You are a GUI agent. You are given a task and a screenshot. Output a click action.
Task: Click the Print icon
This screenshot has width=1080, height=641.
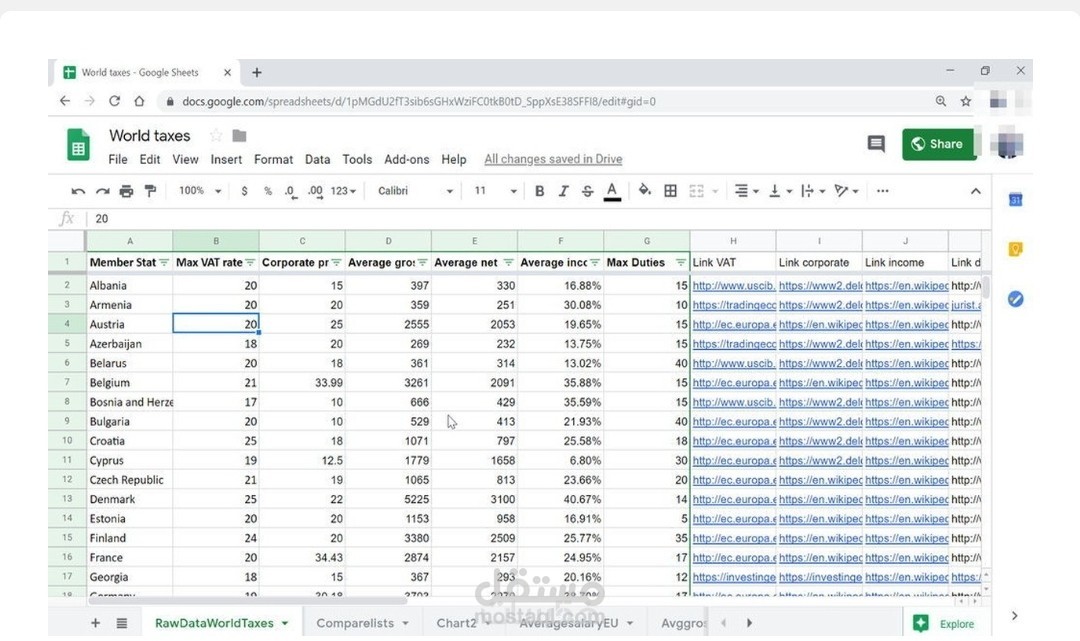coord(126,191)
